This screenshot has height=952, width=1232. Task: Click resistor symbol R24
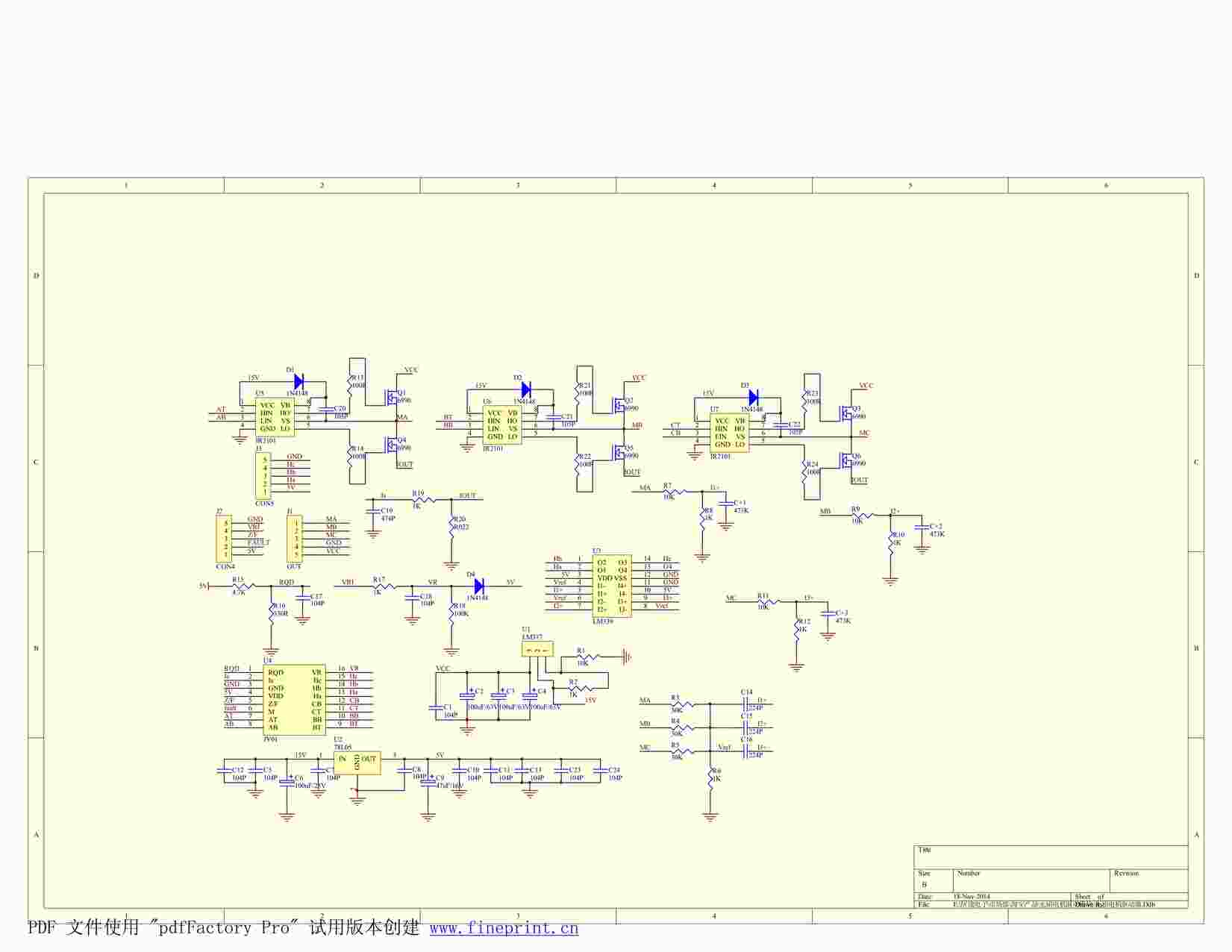[x=804, y=472]
